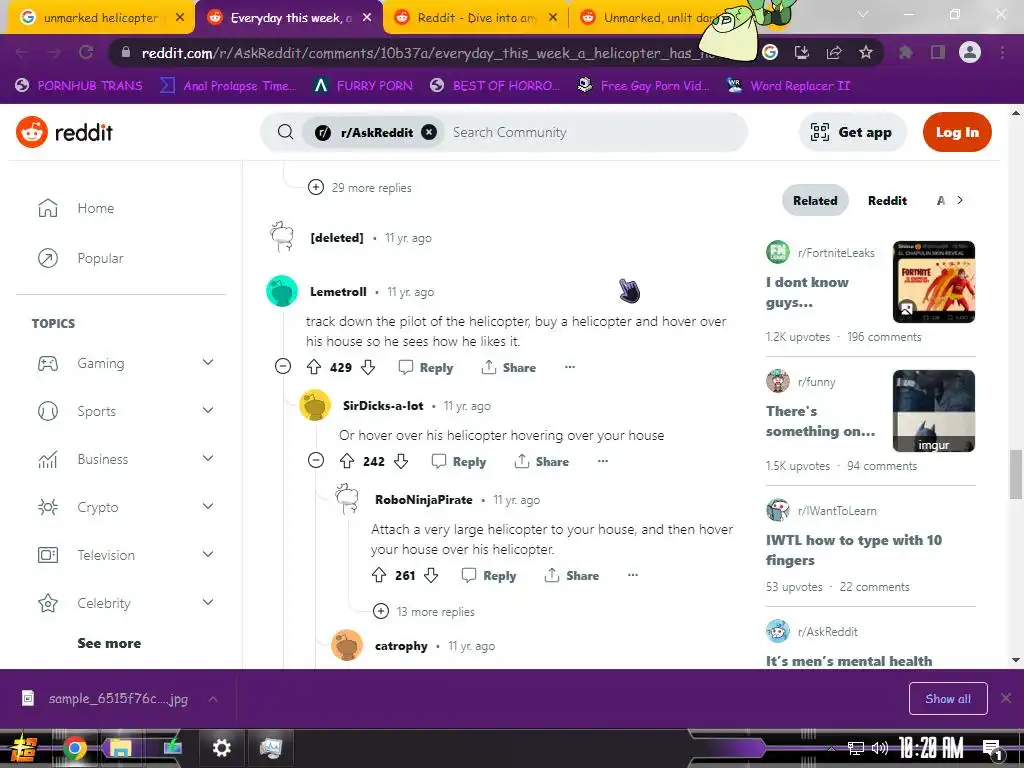Image resolution: width=1024 pixels, height=768 pixels.
Task: Expand 13 more replies
Action: (424, 612)
